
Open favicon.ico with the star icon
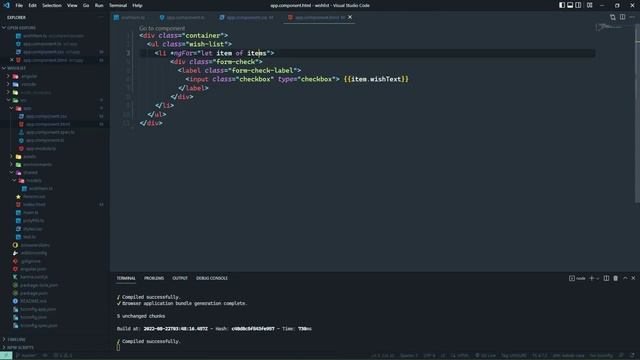(34, 197)
